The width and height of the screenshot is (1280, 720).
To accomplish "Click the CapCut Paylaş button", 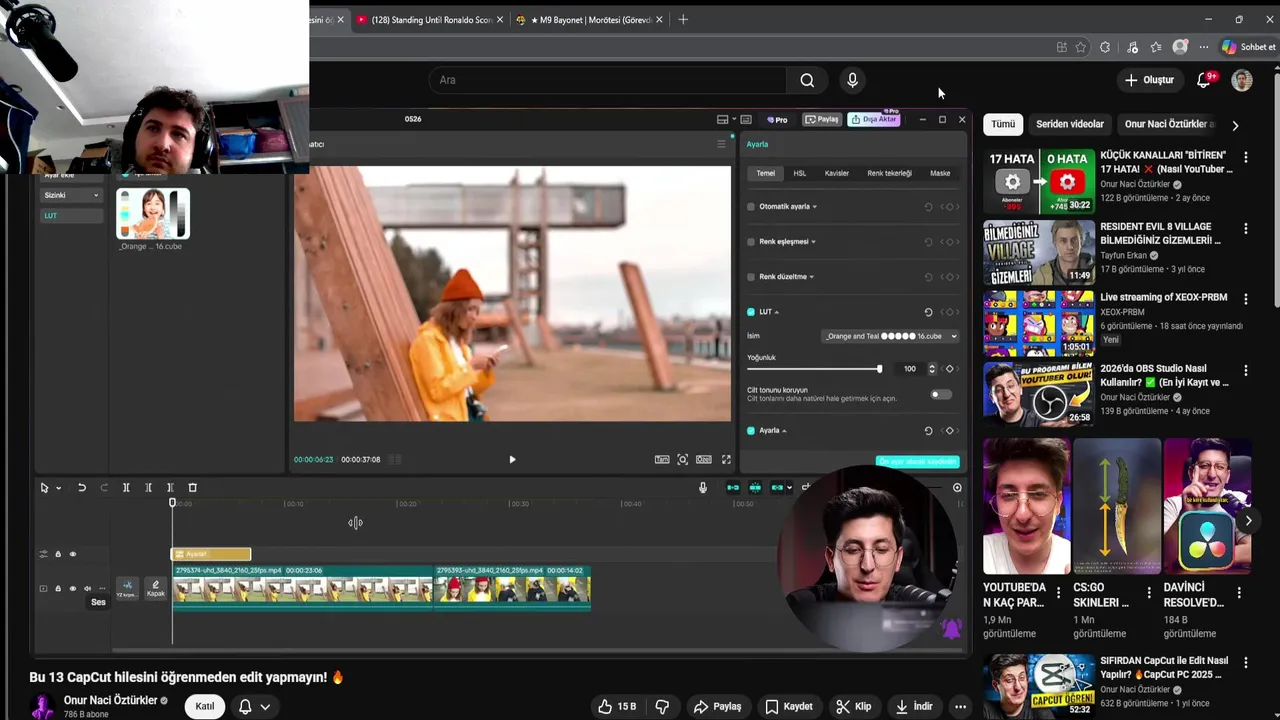I will coord(822,119).
